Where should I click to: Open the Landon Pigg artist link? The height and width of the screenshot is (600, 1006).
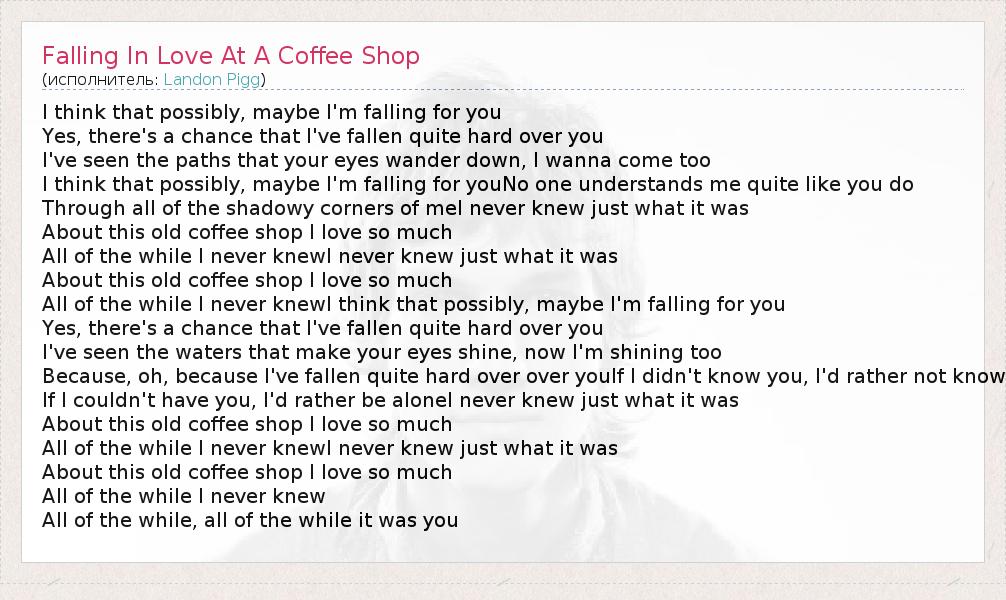pos(213,79)
